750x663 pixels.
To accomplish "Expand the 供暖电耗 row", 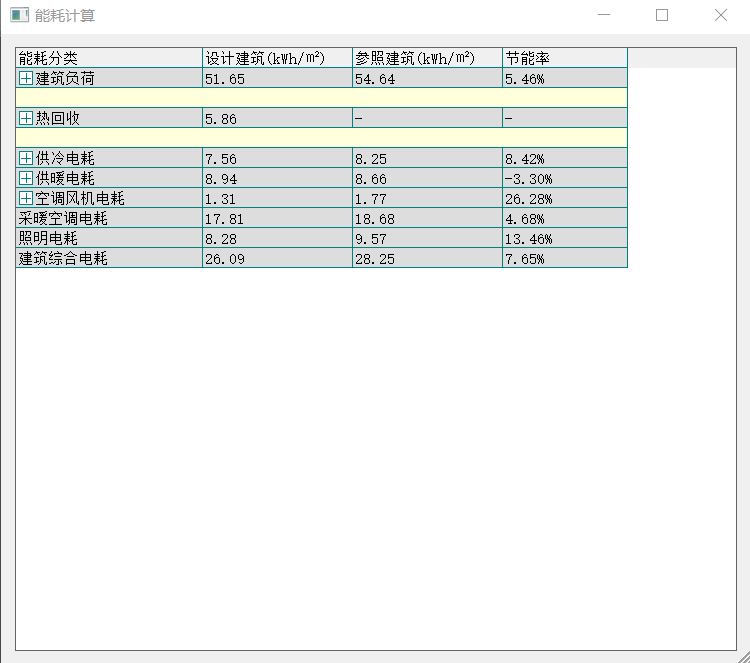I will [x=26, y=178].
